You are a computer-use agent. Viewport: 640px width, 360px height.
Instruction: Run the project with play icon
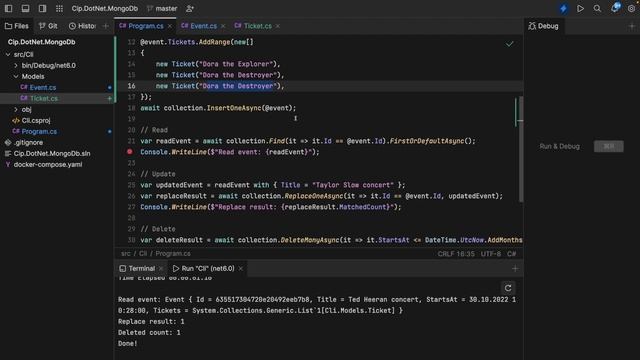point(580,8)
